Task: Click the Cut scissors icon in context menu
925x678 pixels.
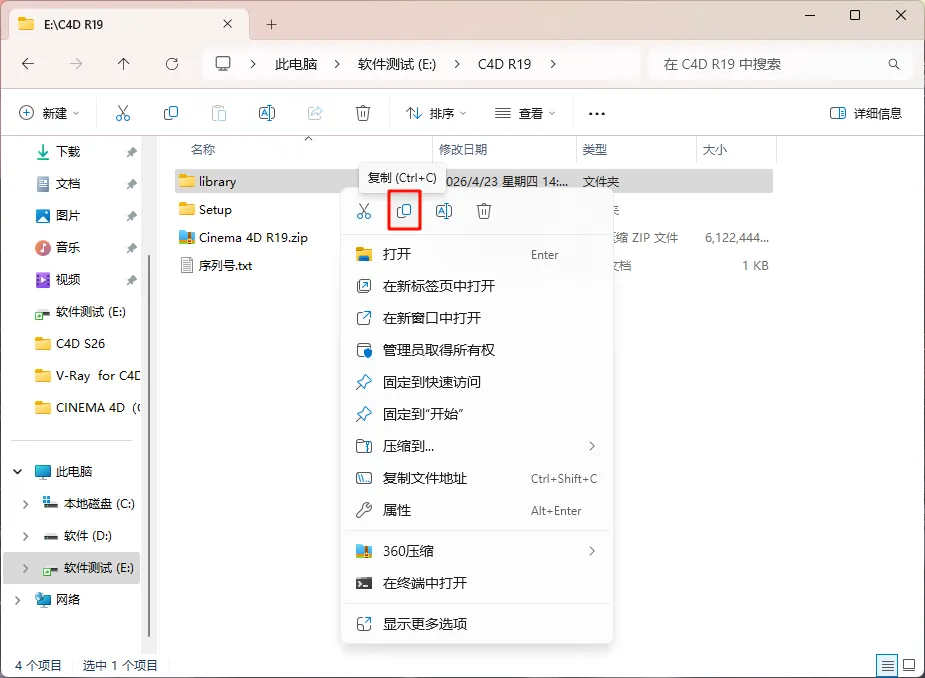Action: pyautogui.click(x=364, y=211)
